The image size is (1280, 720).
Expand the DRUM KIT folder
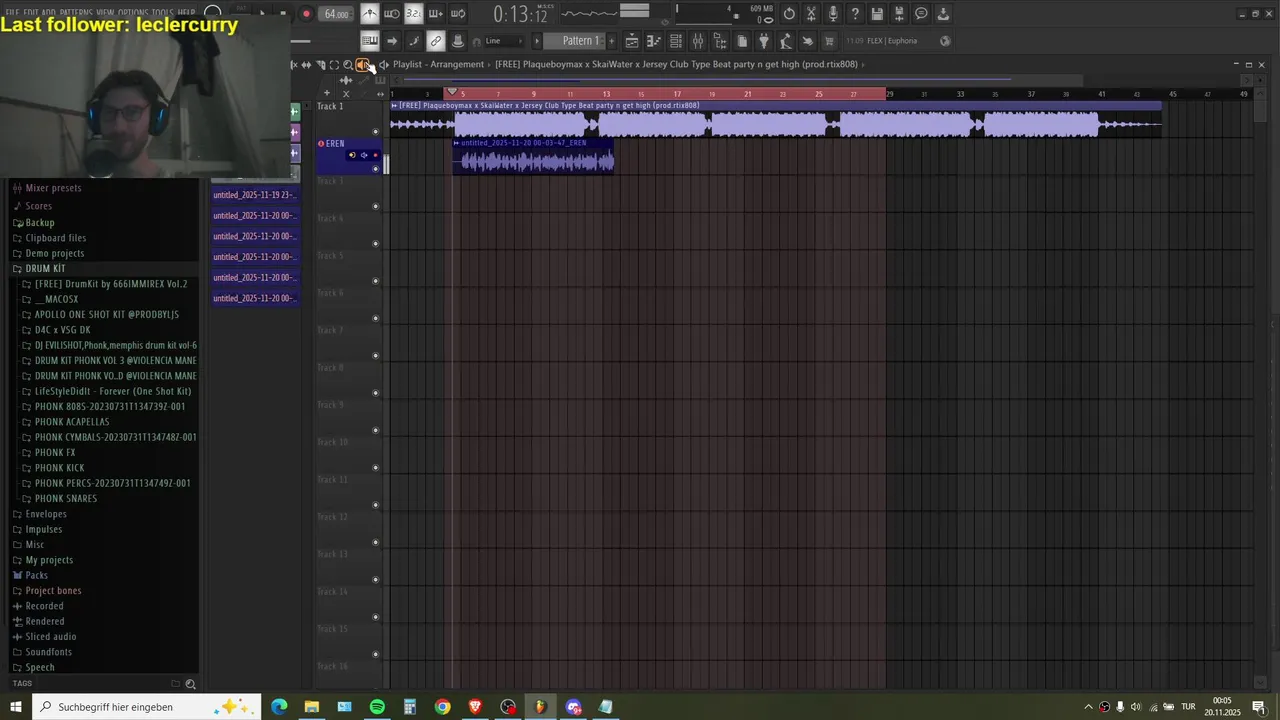(45, 269)
